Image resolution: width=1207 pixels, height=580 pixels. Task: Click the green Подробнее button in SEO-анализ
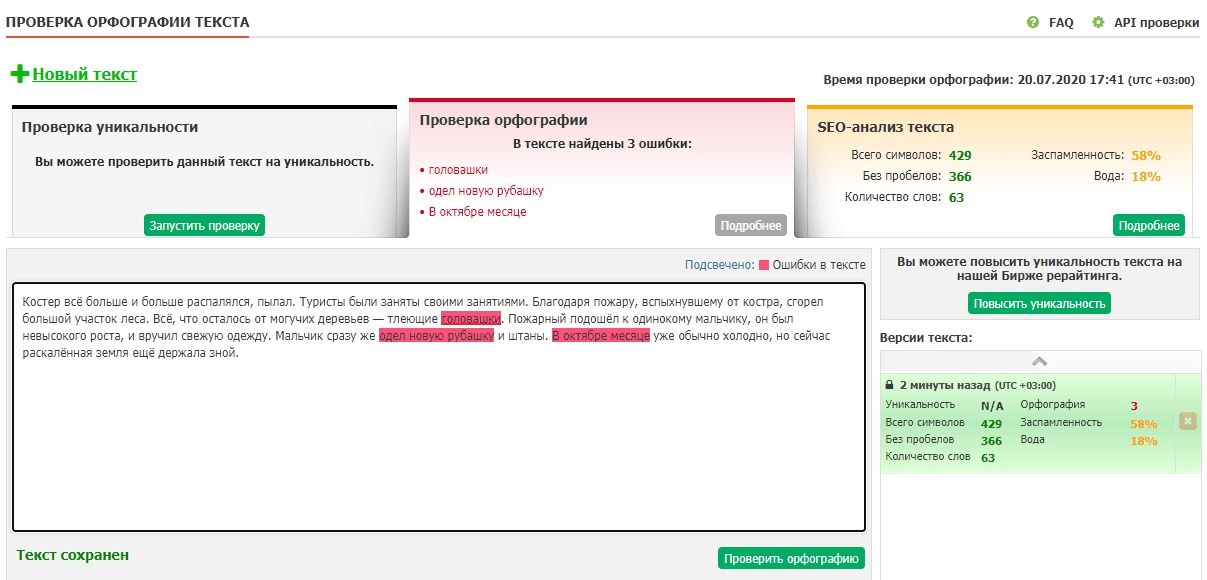coord(1148,226)
